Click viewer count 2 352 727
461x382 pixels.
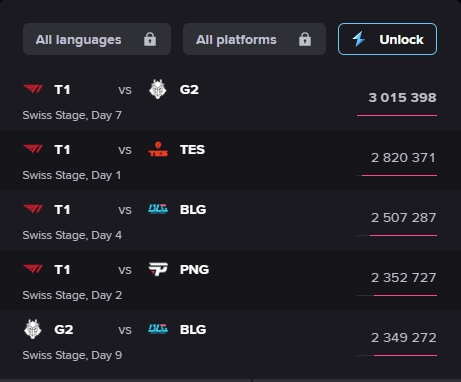[403, 278]
